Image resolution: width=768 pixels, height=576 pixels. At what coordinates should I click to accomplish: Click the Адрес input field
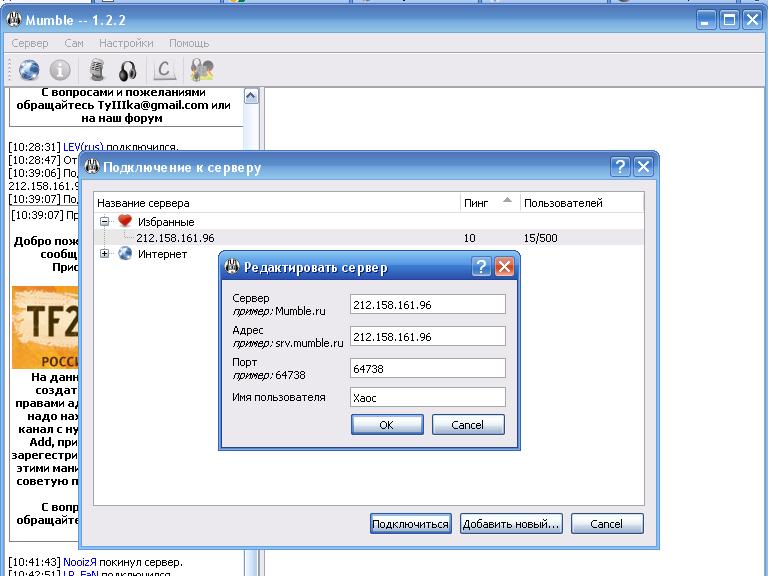[428, 336]
